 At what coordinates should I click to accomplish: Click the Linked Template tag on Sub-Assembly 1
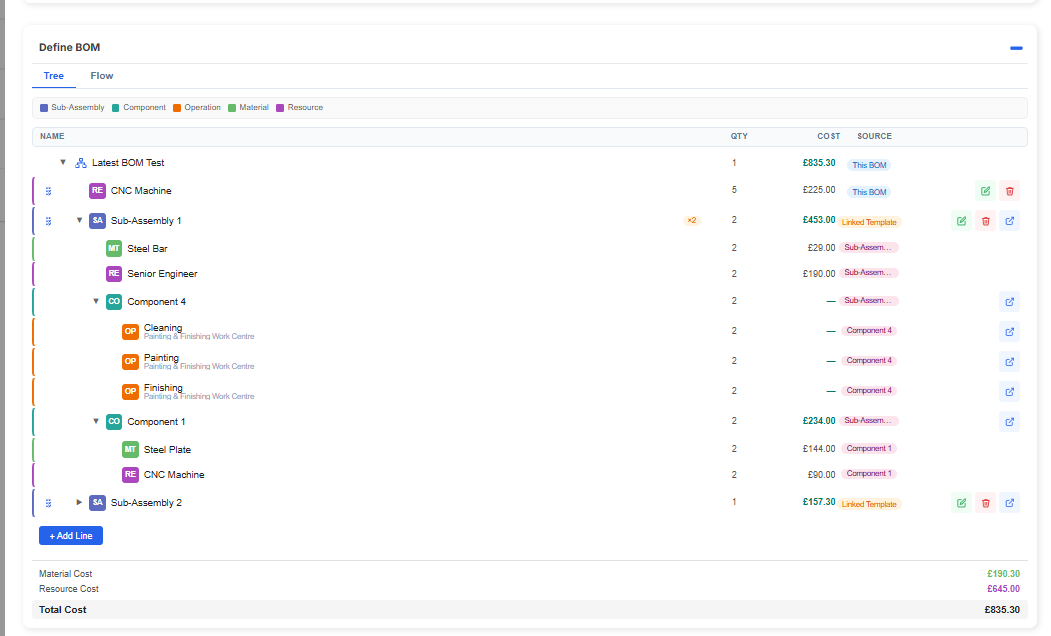point(869,222)
